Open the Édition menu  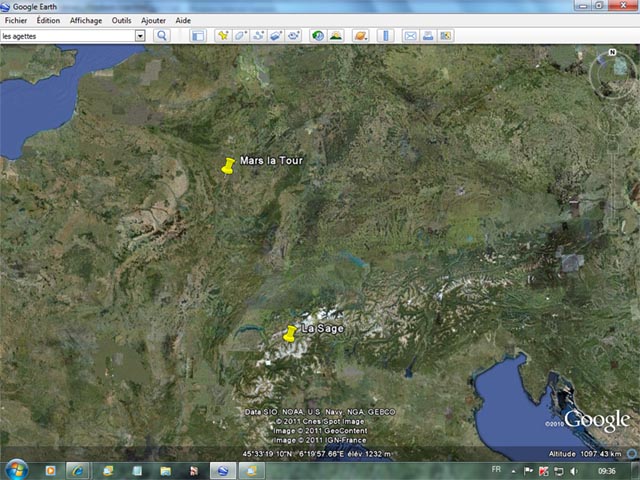point(48,20)
